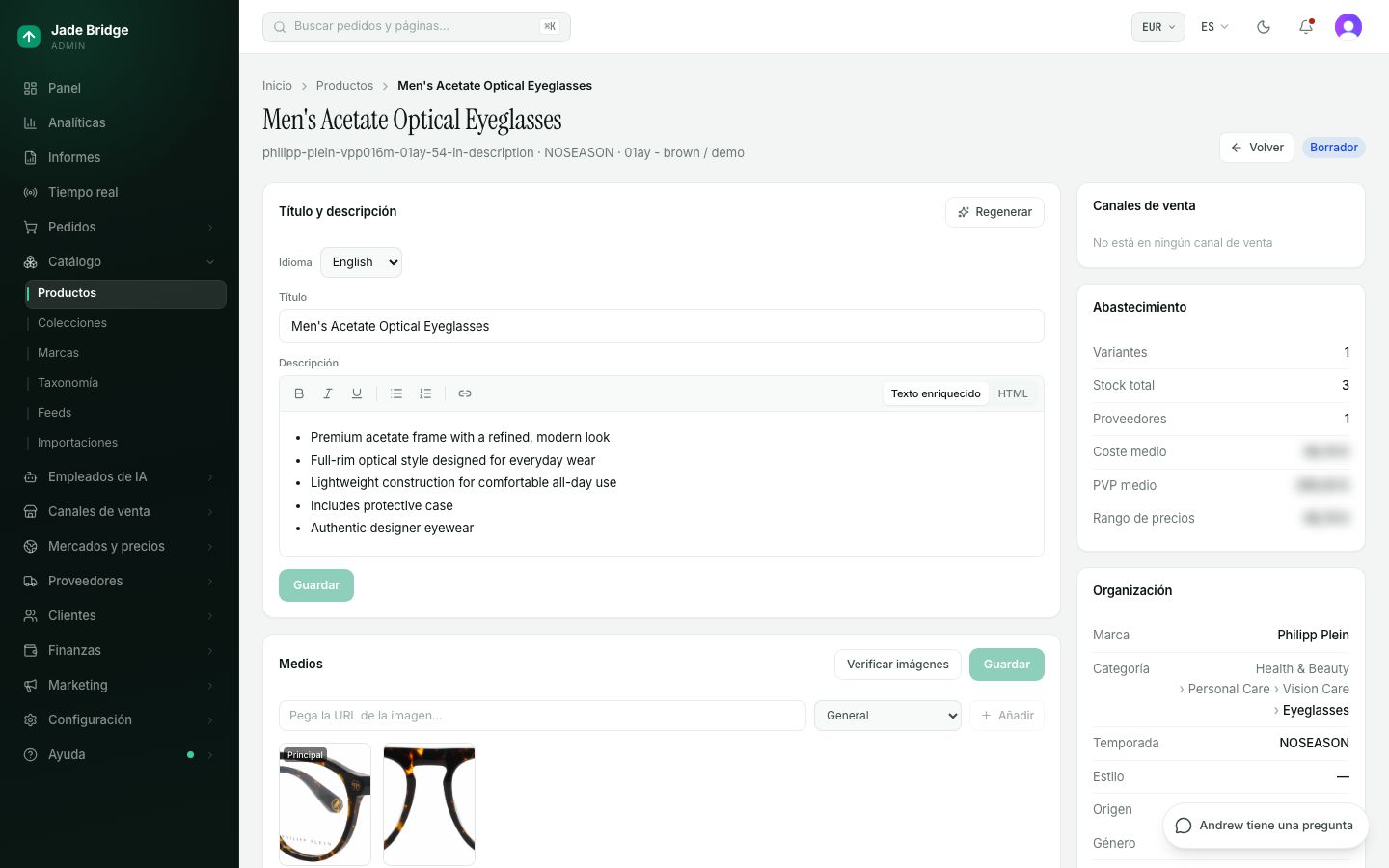Select the Principal eyeglasses thumbnail
Viewport: 1389px width, 868px height.
coord(325,804)
